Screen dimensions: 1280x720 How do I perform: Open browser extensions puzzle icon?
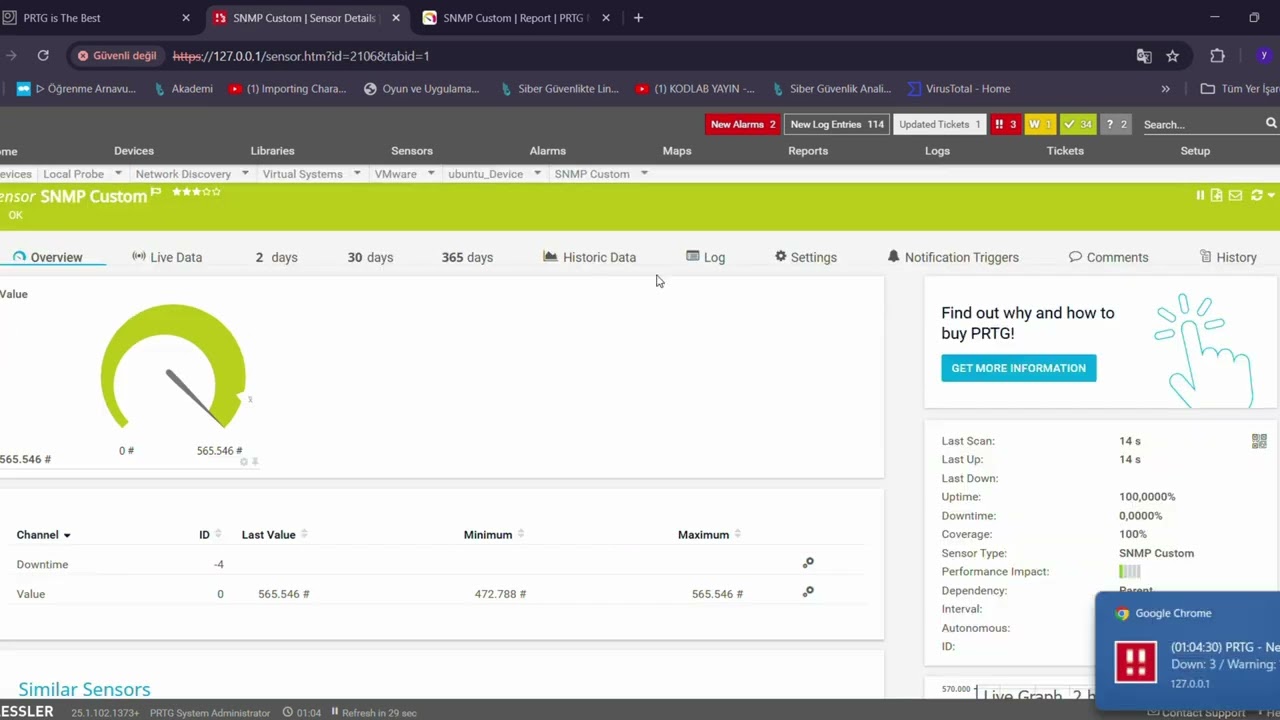(x=1217, y=56)
